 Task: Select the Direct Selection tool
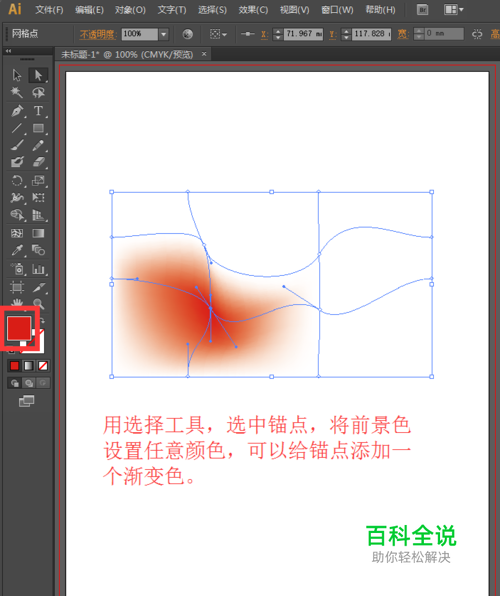(38, 75)
